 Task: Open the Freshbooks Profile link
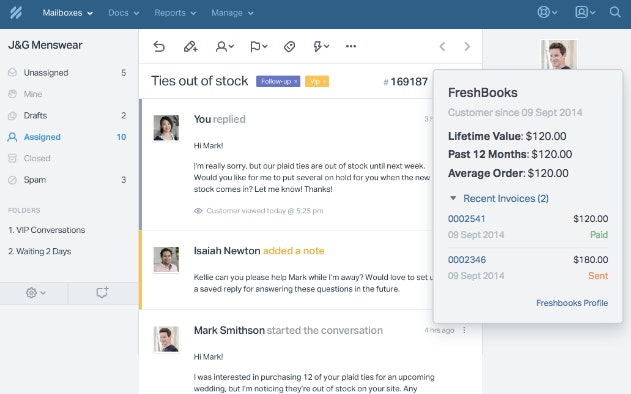[572, 303]
